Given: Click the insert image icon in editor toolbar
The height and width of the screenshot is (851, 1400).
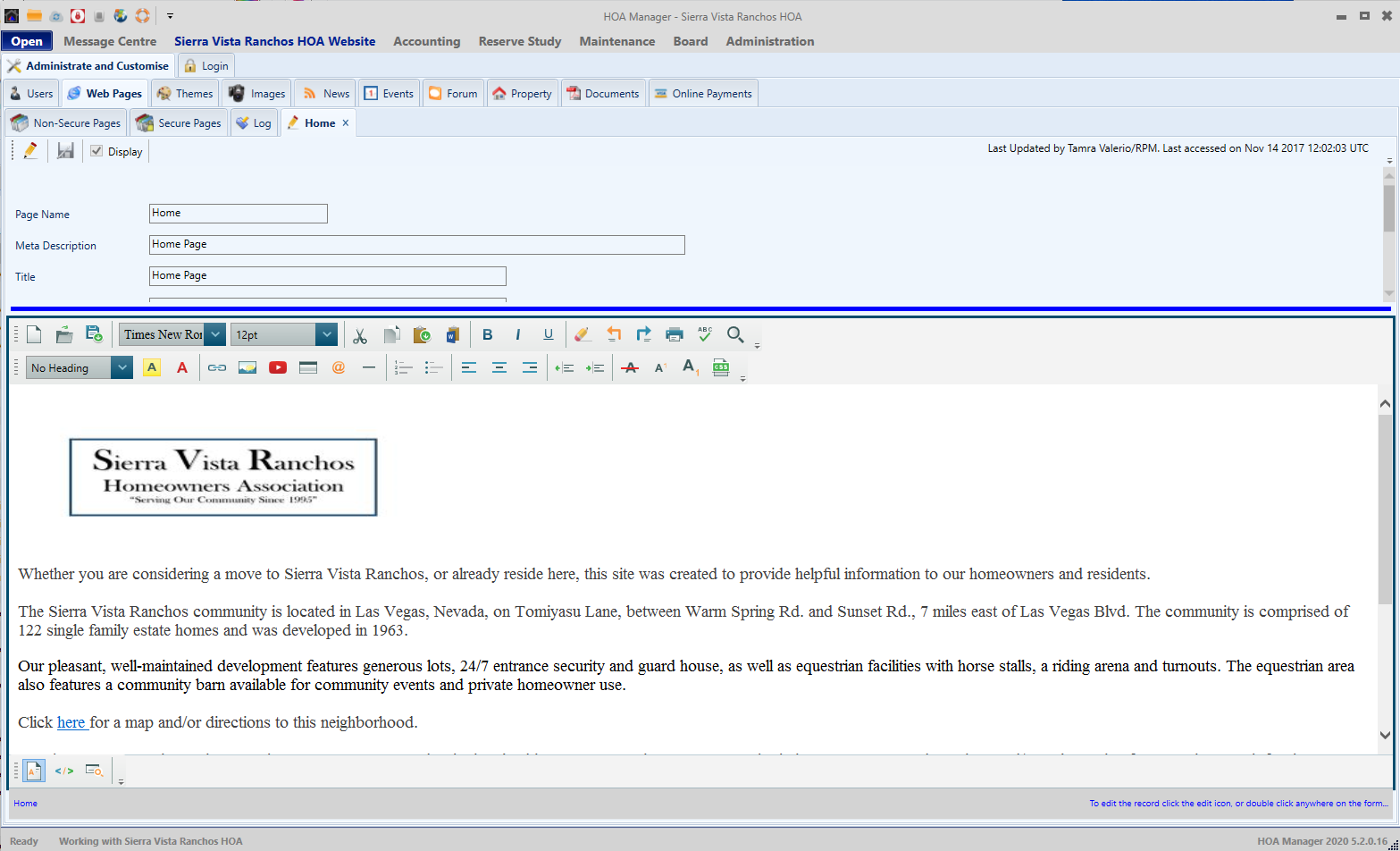Looking at the screenshot, I should point(247,367).
